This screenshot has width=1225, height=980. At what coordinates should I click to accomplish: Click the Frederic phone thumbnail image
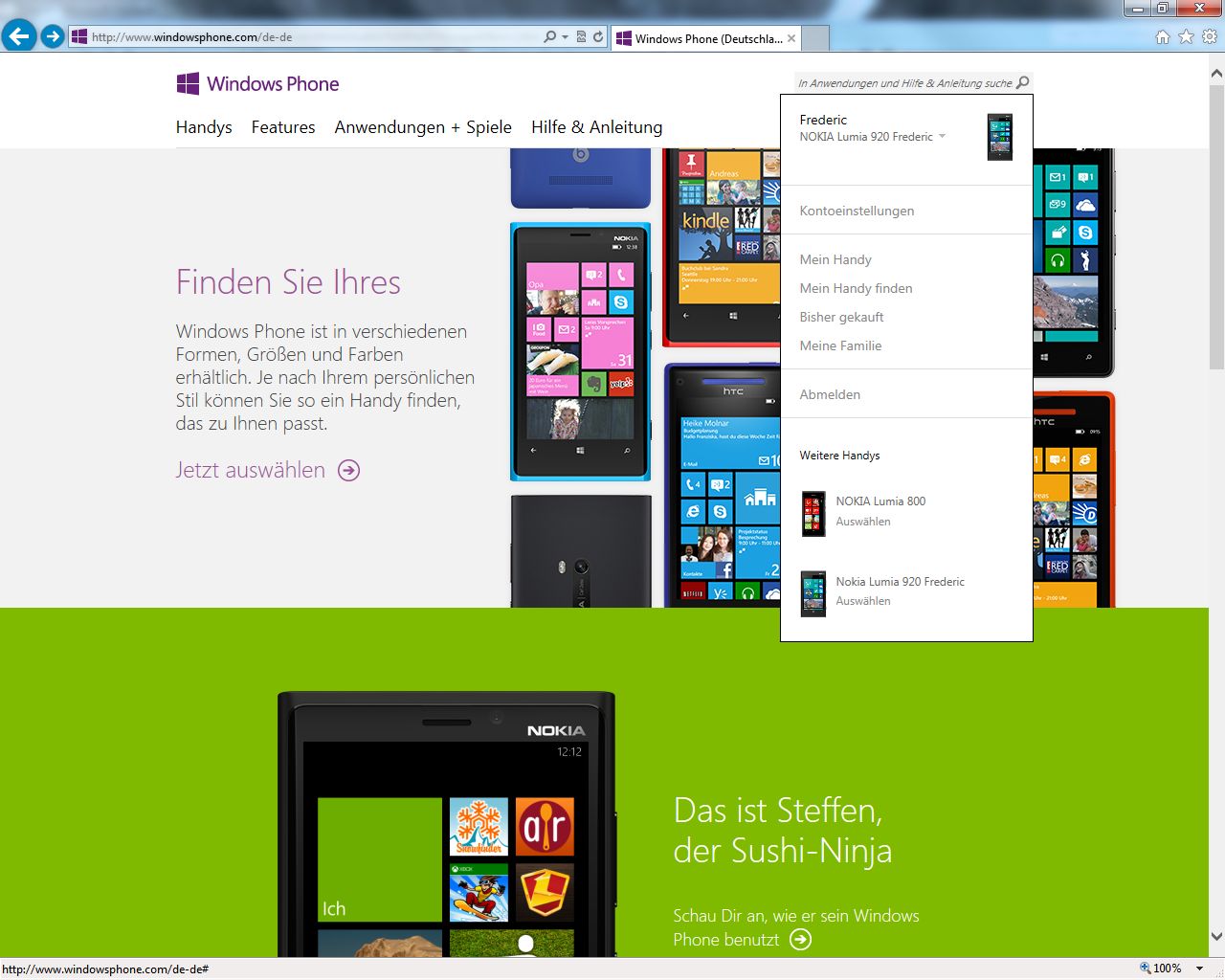1000,137
